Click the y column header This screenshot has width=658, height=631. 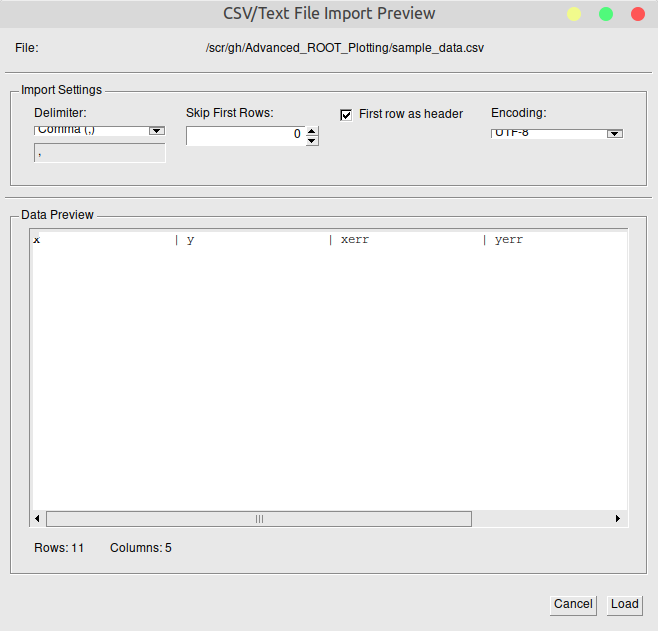pos(191,240)
